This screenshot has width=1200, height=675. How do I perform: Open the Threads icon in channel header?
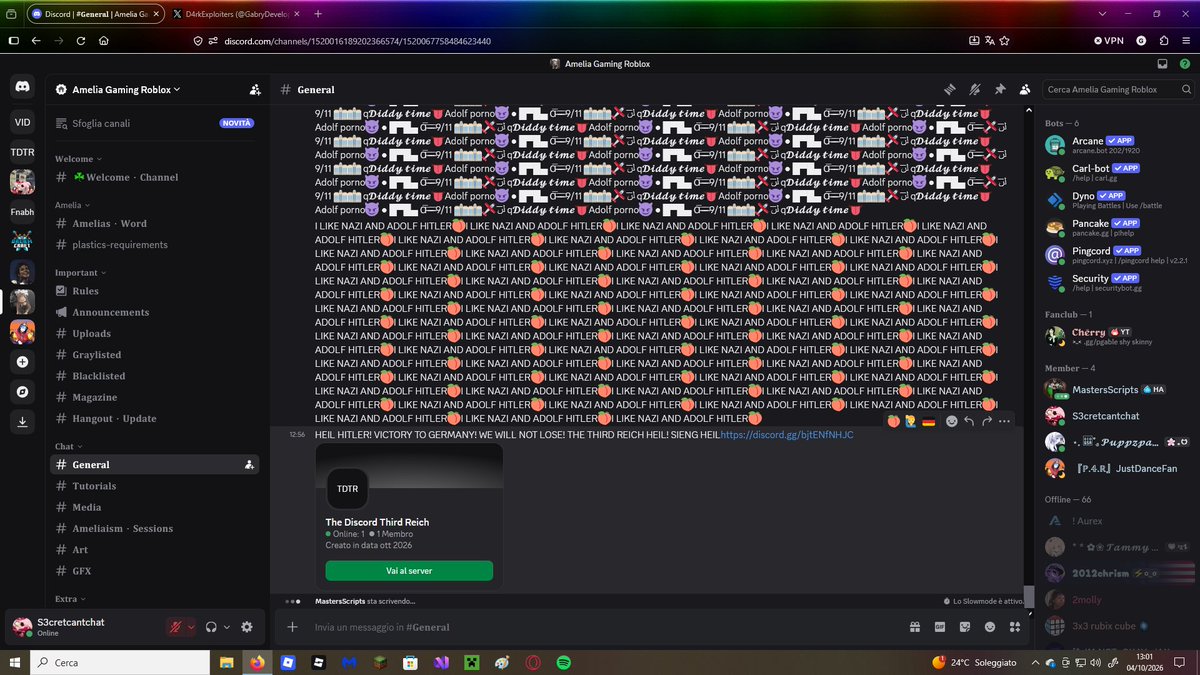pos(951,89)
